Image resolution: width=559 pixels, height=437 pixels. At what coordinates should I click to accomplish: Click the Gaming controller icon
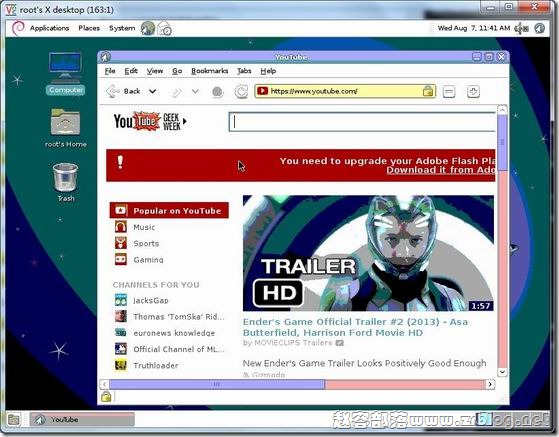click(121, 259)
